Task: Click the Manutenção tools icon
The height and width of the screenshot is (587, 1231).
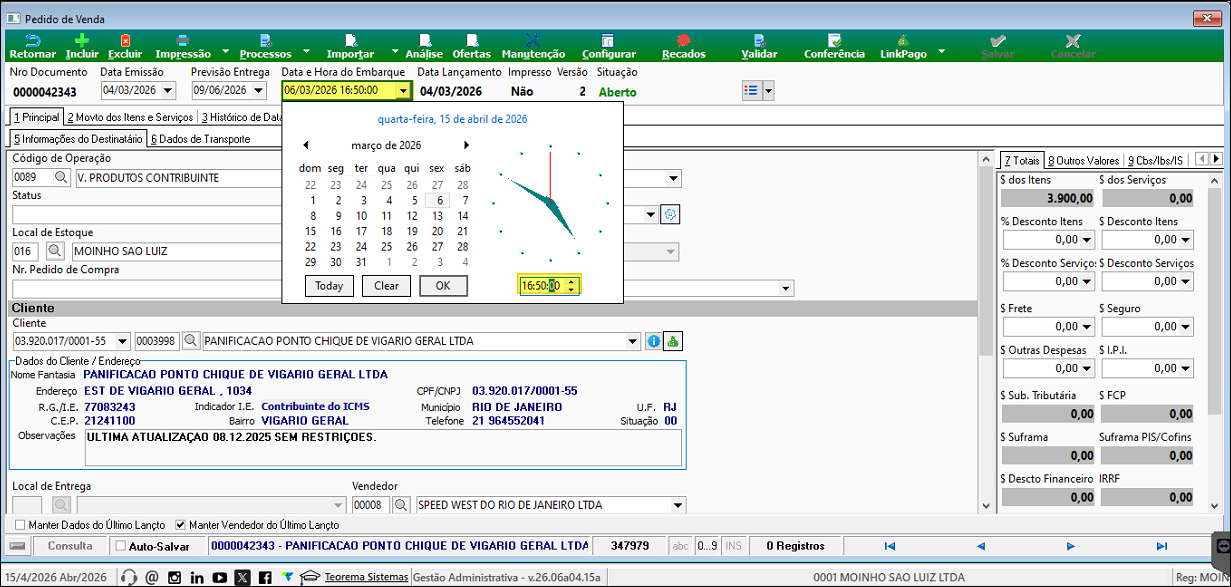Action: click(533, 40)
